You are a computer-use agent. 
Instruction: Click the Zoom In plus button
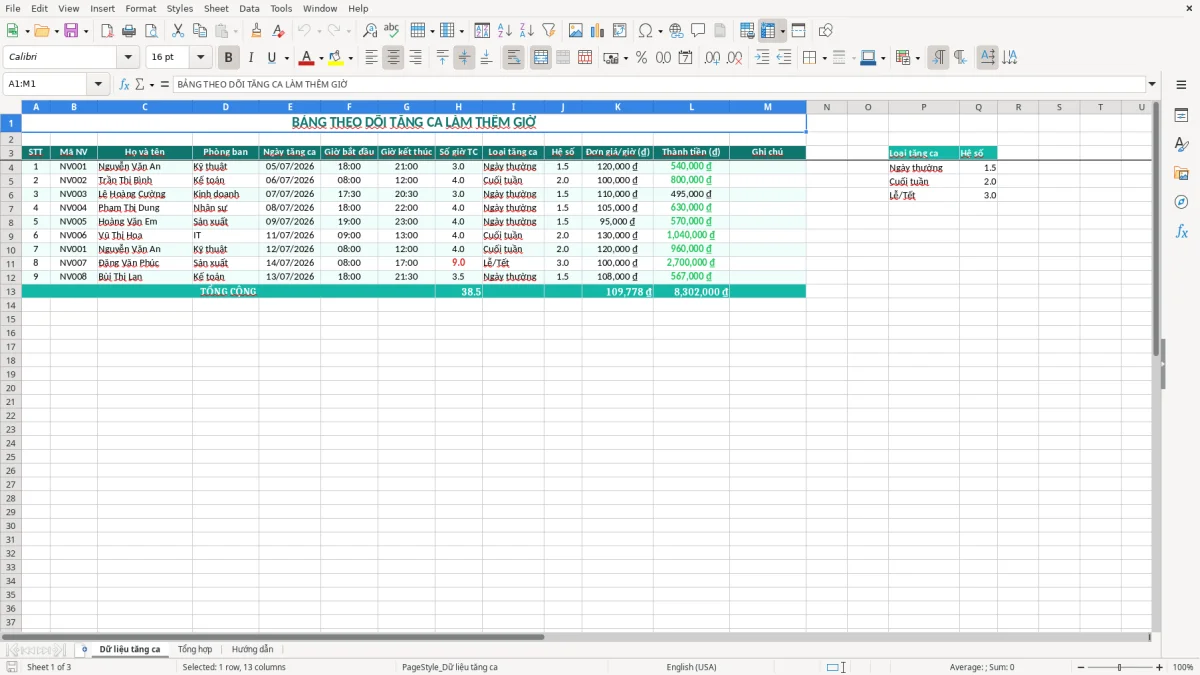tap(1160, 667)
